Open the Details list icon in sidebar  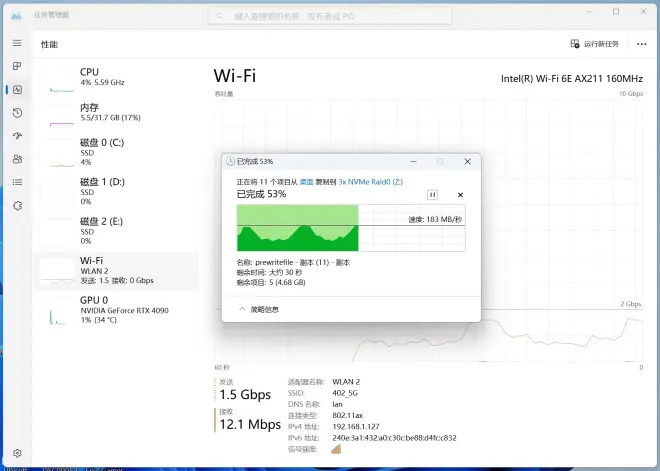point(17,182)
